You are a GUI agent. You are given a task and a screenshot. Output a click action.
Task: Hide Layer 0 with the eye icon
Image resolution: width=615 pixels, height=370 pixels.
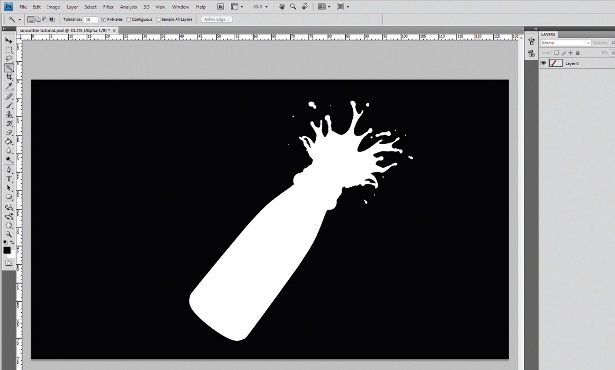pyautogui.click(x=544, y=63)
